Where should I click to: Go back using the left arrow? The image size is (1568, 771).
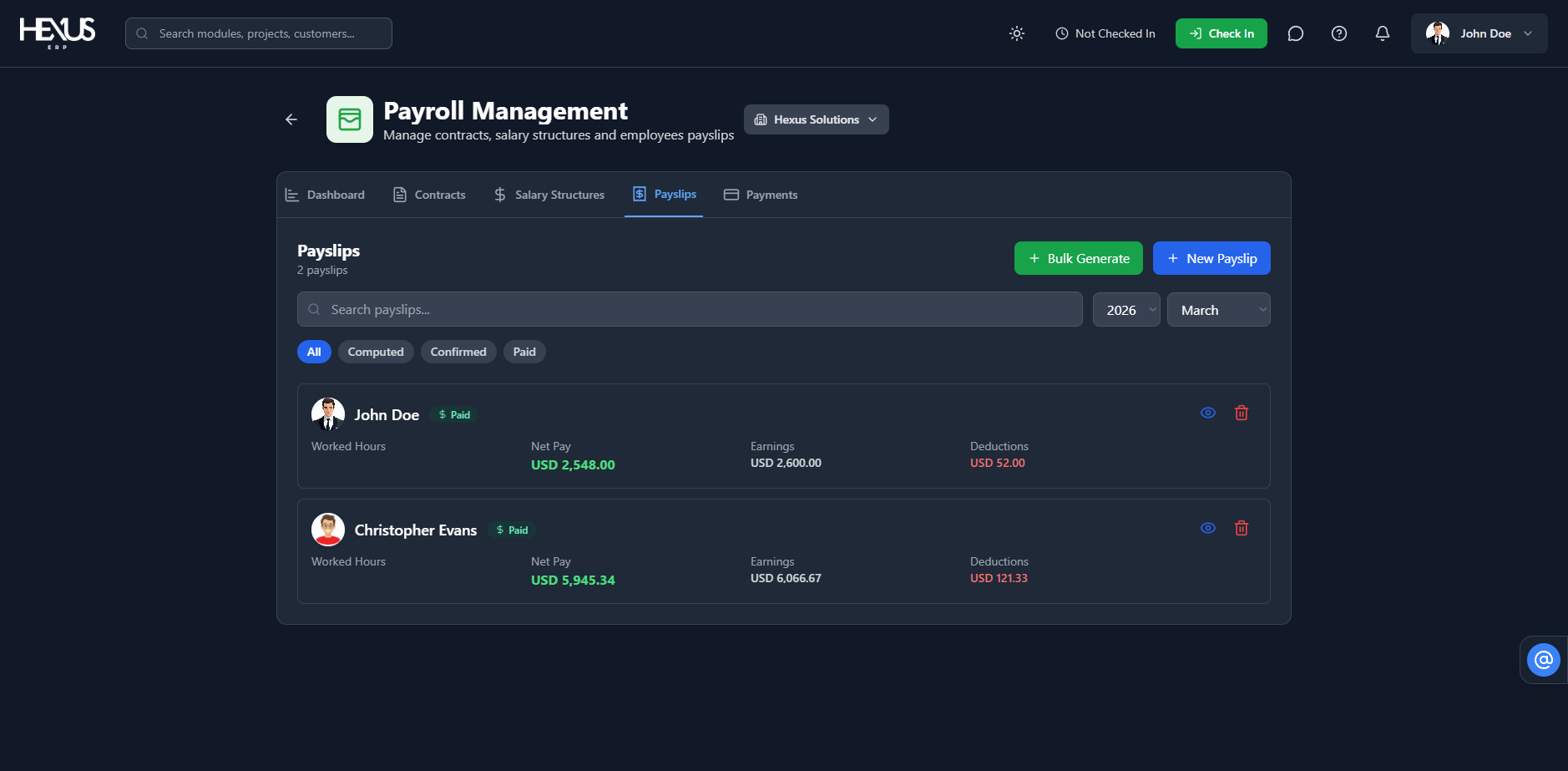[x=291, y=119]
